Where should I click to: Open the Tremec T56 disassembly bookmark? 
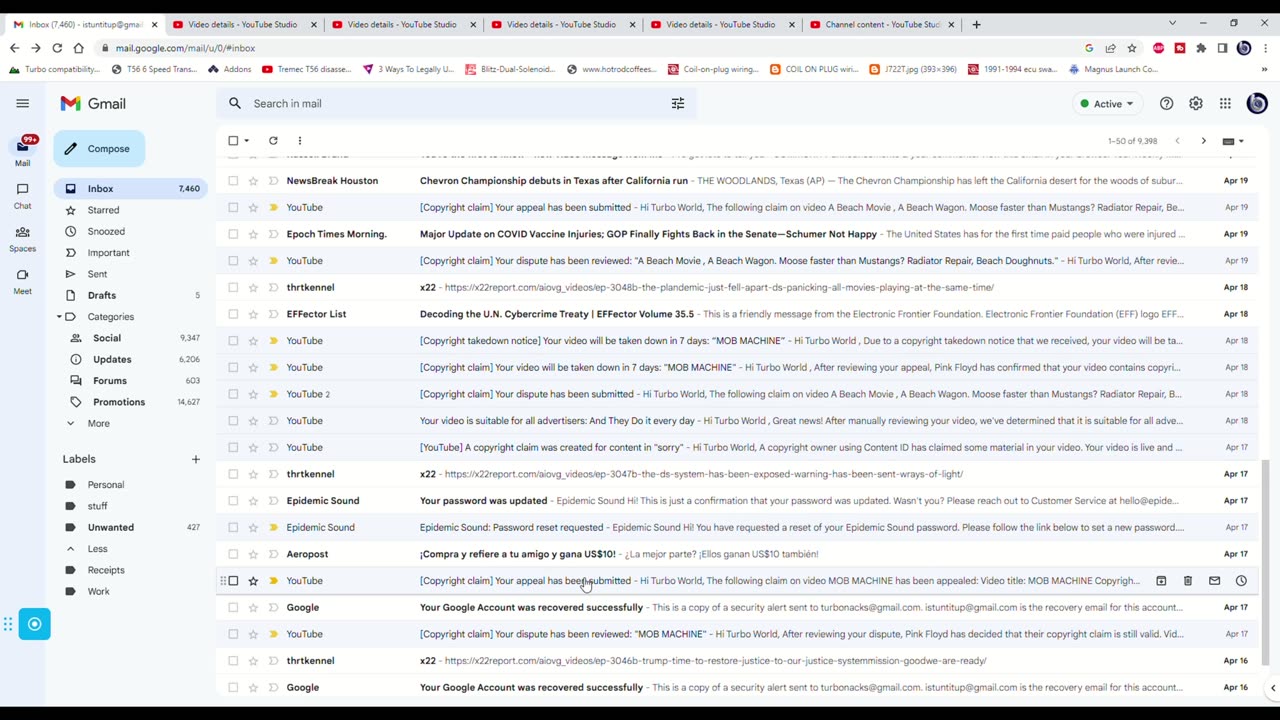306,69
